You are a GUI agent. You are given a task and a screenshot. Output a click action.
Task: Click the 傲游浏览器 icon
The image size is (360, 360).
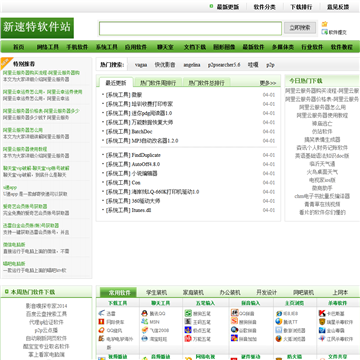pos(279,330)
